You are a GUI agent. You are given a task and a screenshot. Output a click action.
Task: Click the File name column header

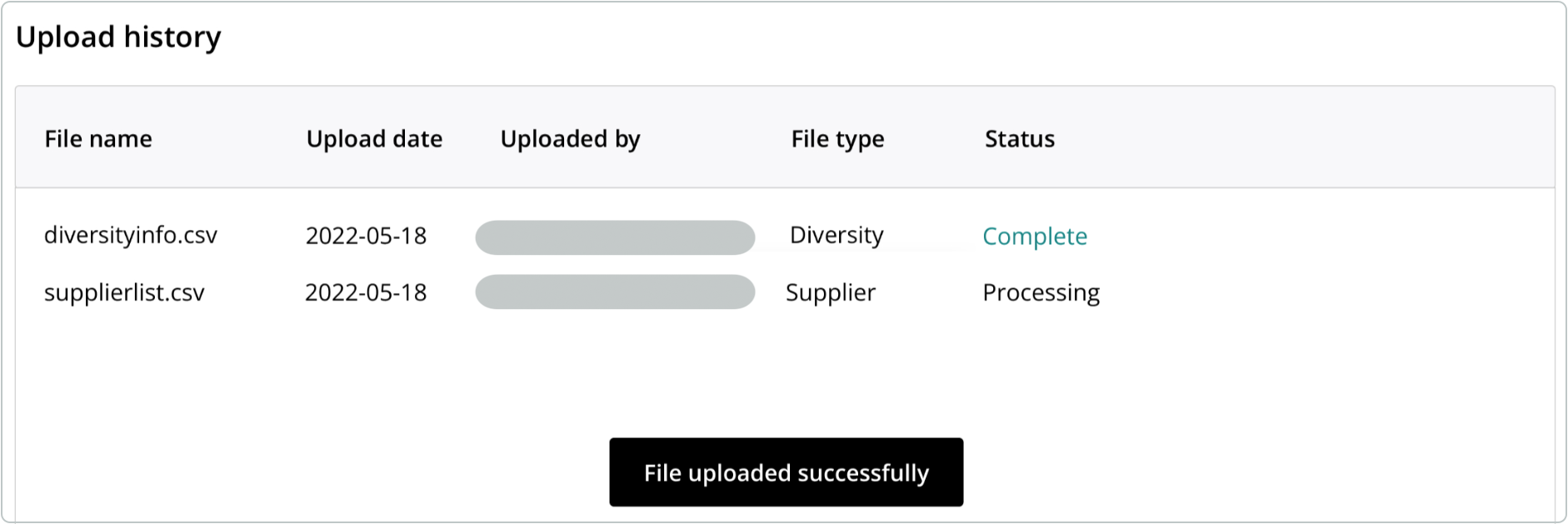(x=98, y=139)
